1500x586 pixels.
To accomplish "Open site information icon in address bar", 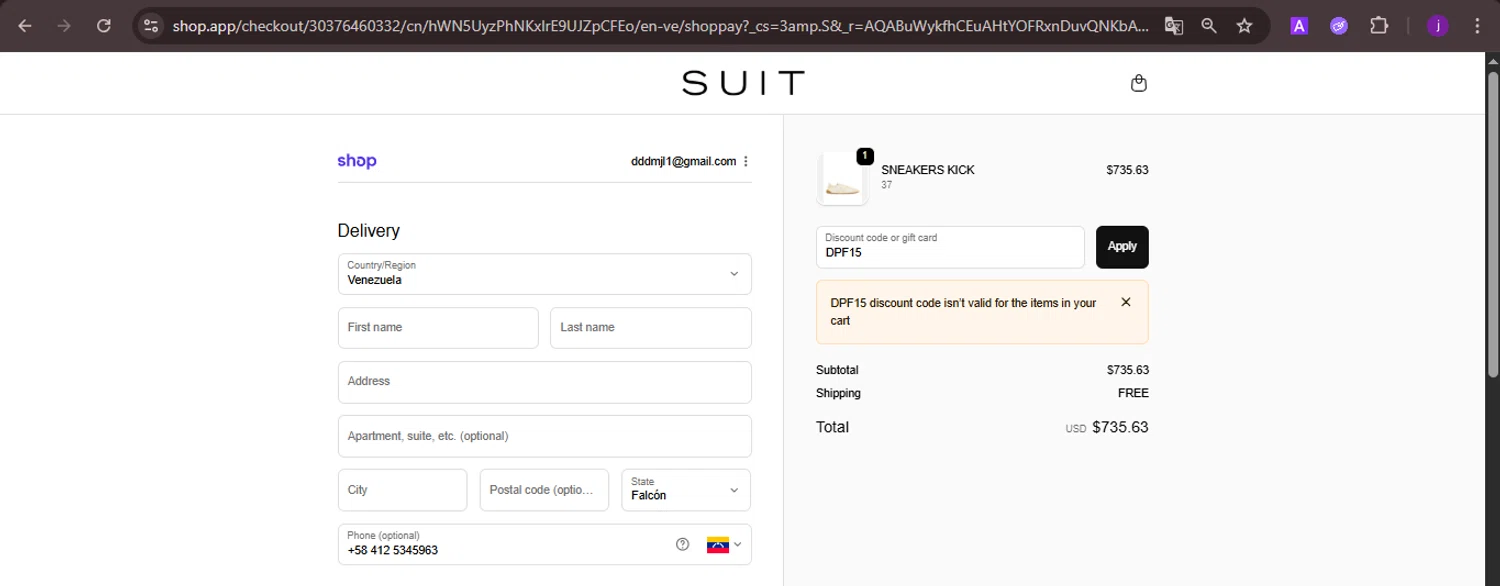I will point(150,26).
